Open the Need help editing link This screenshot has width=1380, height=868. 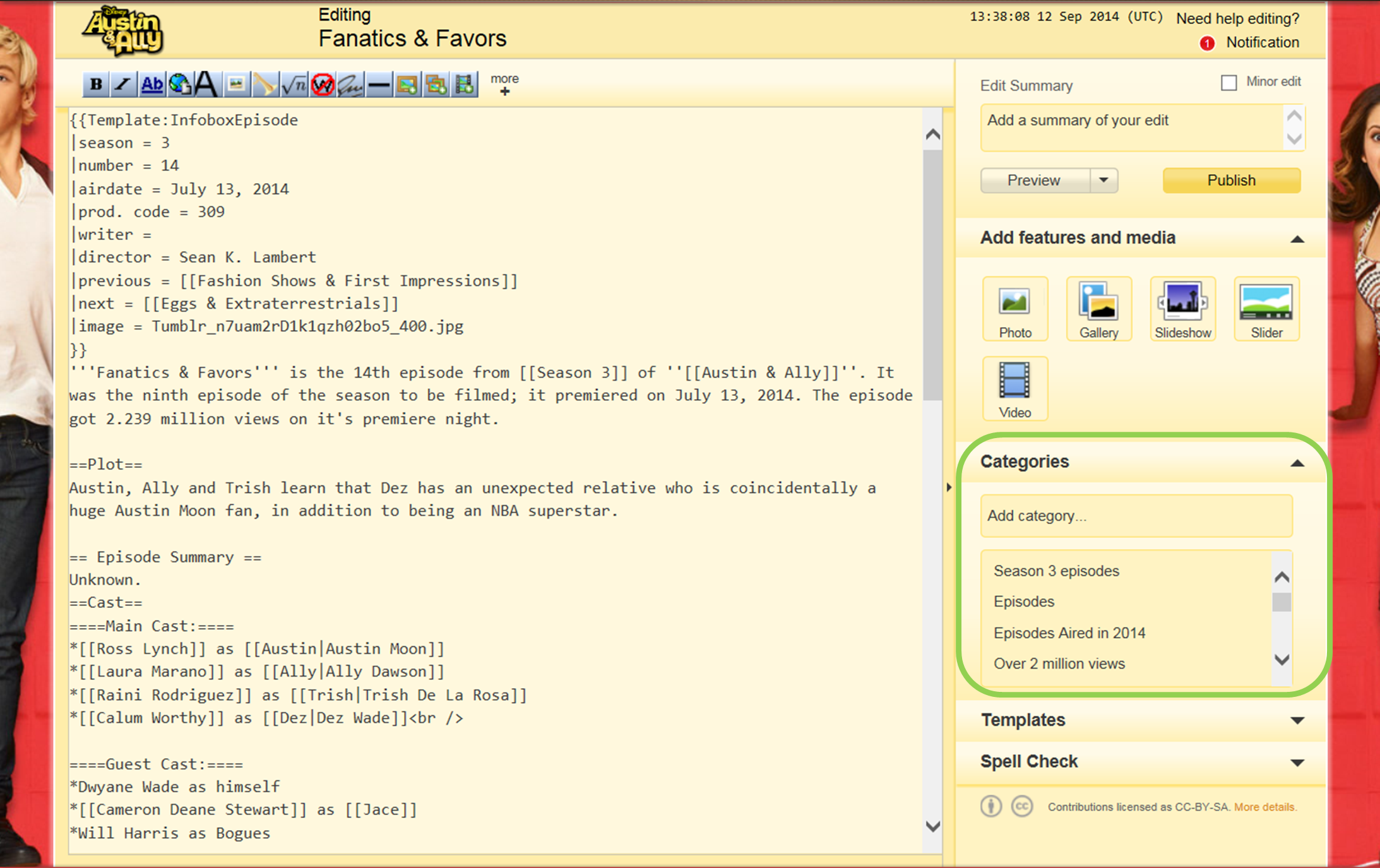coord(1237,18)
